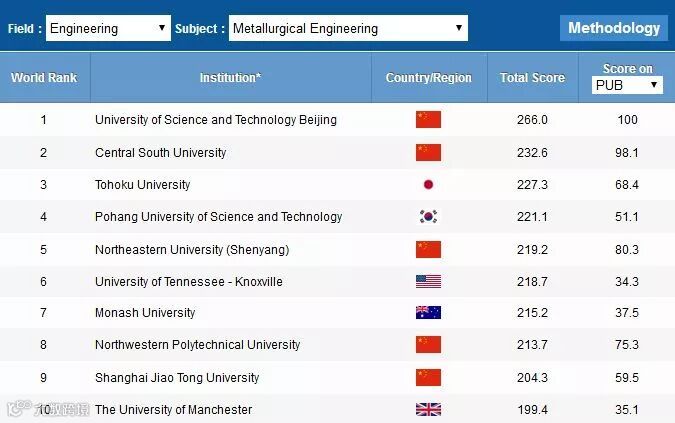Select PUB score 34.3
The image size is (675, 423).
(x=627, y=281)
